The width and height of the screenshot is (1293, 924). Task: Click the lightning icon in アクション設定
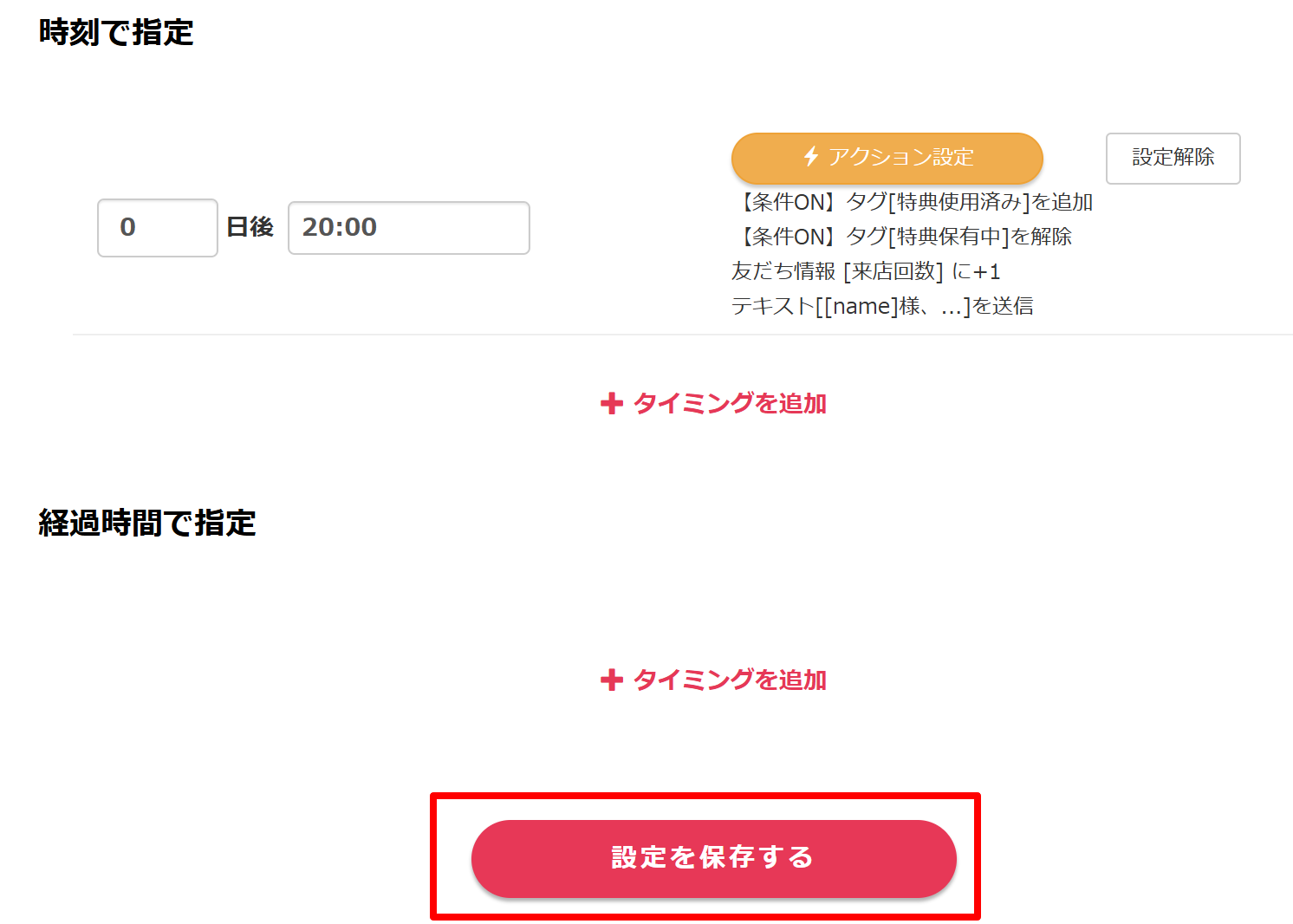click(x=809, y=158)
